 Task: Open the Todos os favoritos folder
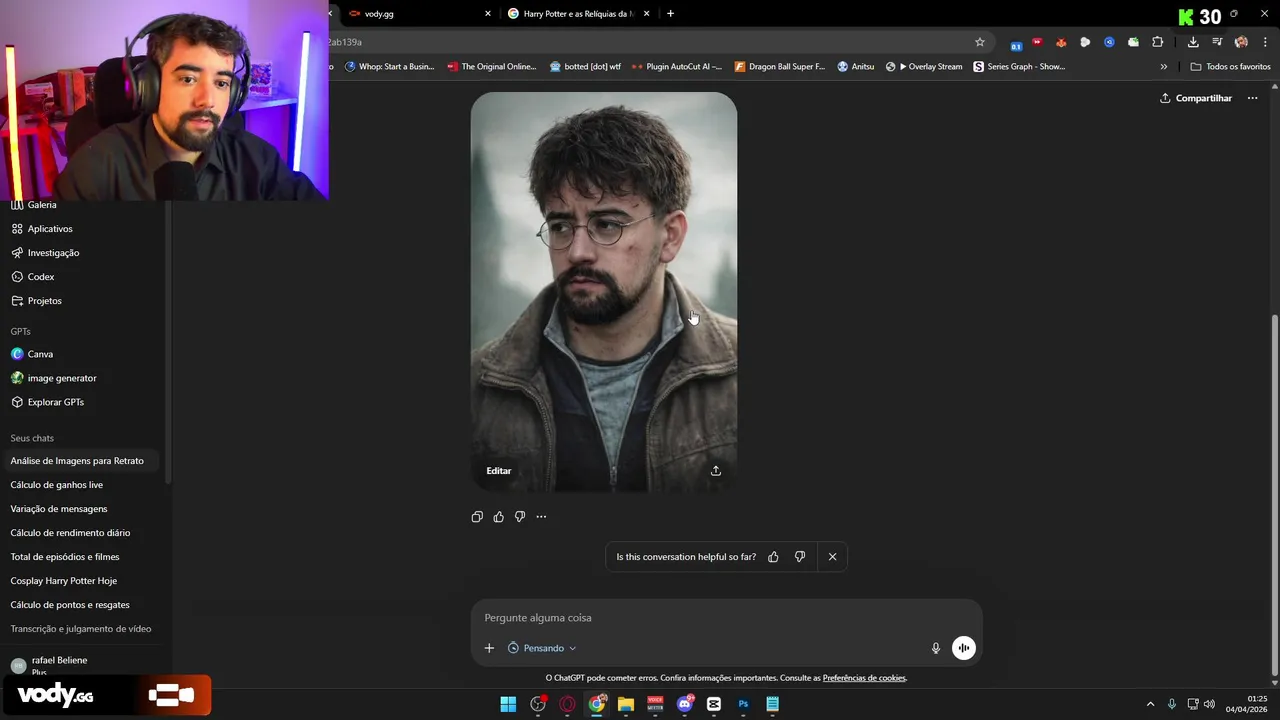[1230, 67]
